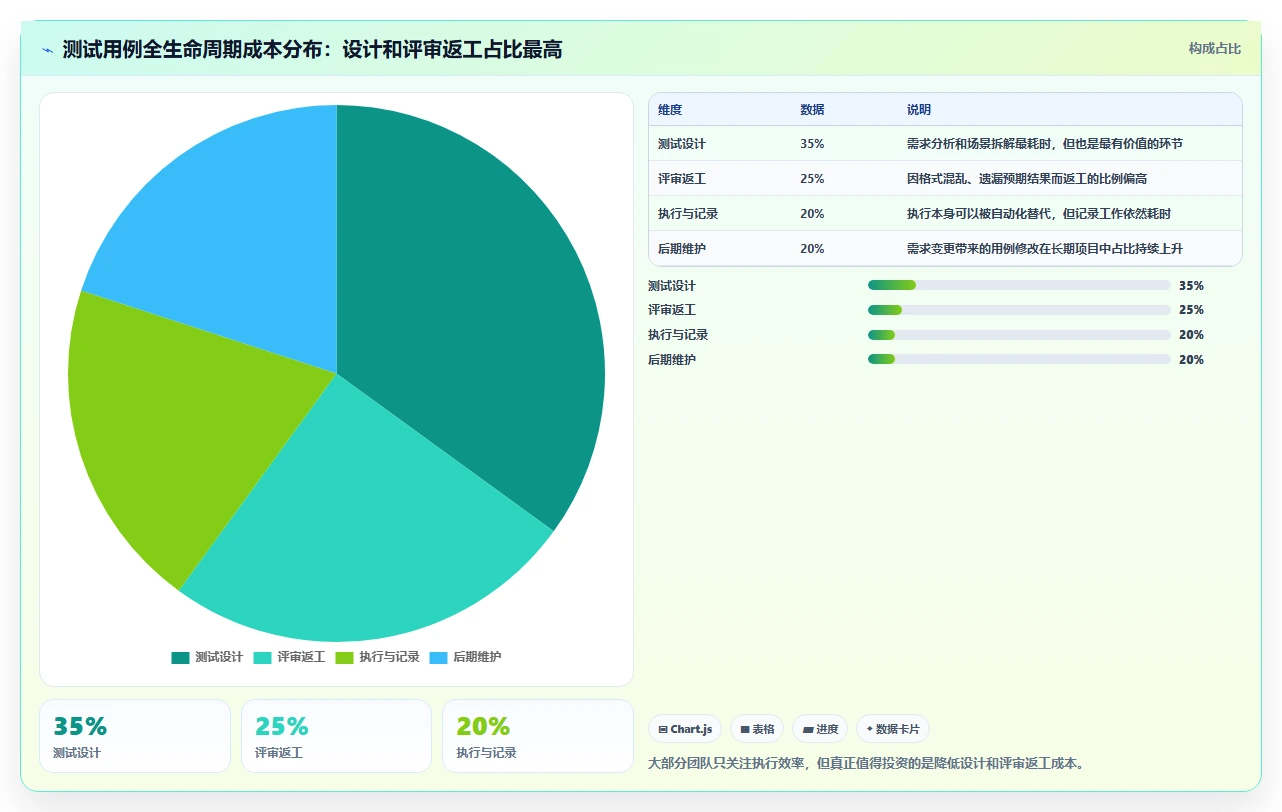Select 测试设计 cell in the table
This screenshot has height=812, width=1282.
(682, 144)
